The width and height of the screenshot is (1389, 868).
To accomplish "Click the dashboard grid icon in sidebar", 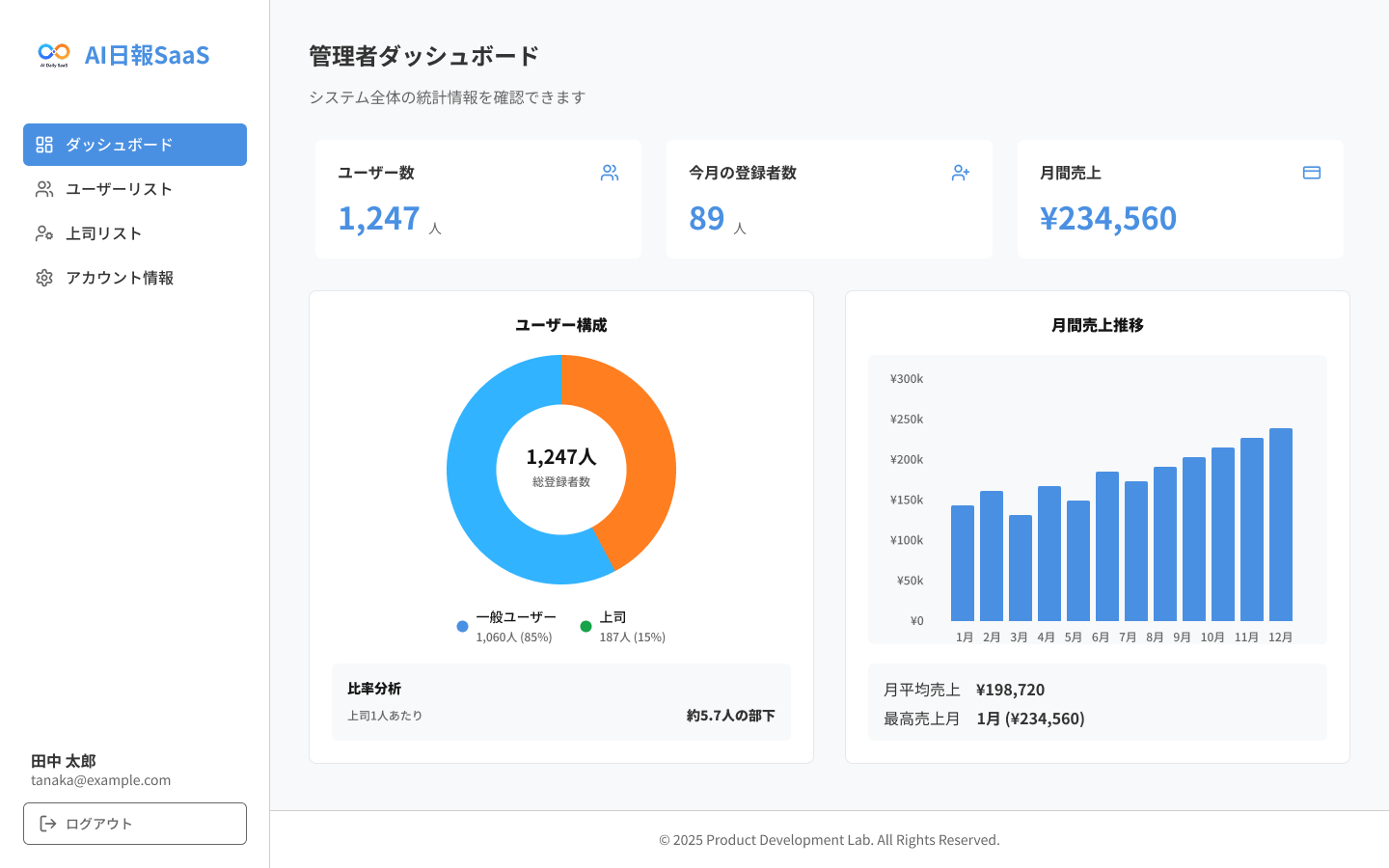I will pyautogui.click(x=44, y=145).
